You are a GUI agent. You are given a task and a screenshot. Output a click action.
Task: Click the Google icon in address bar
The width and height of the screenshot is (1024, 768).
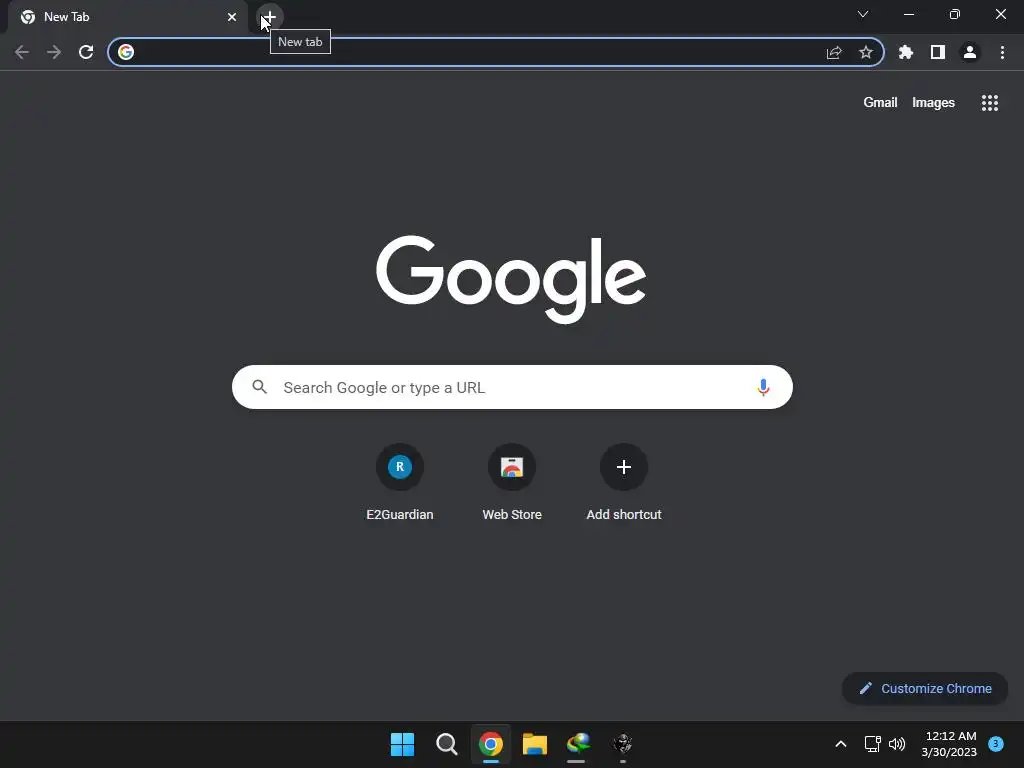126,52
